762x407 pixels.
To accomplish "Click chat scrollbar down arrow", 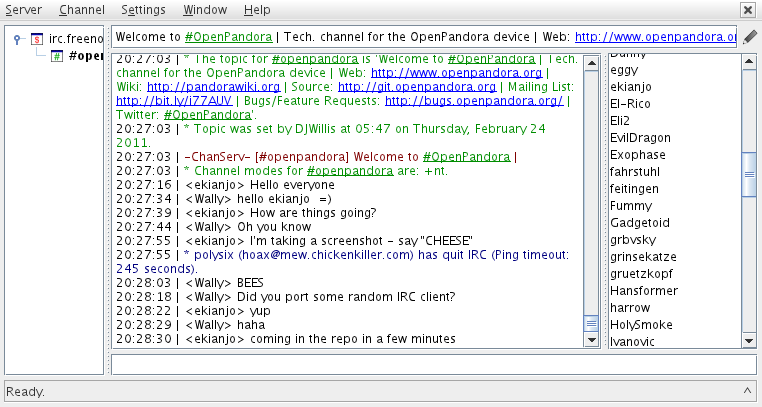I will [x=591, y=340].
